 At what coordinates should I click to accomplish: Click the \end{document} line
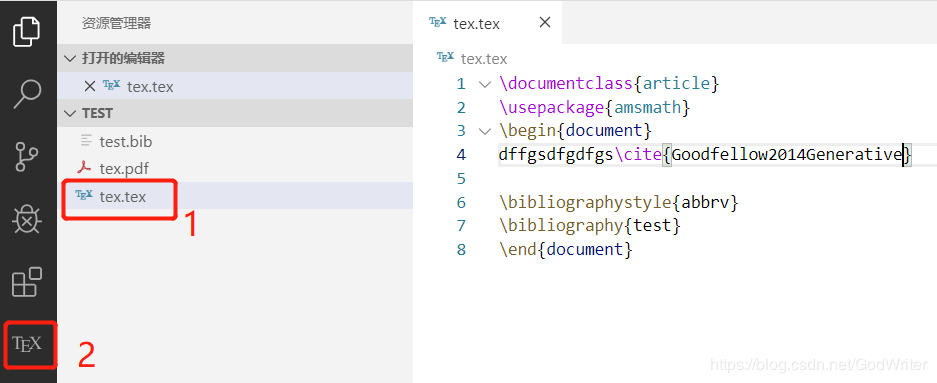point(566,250)
